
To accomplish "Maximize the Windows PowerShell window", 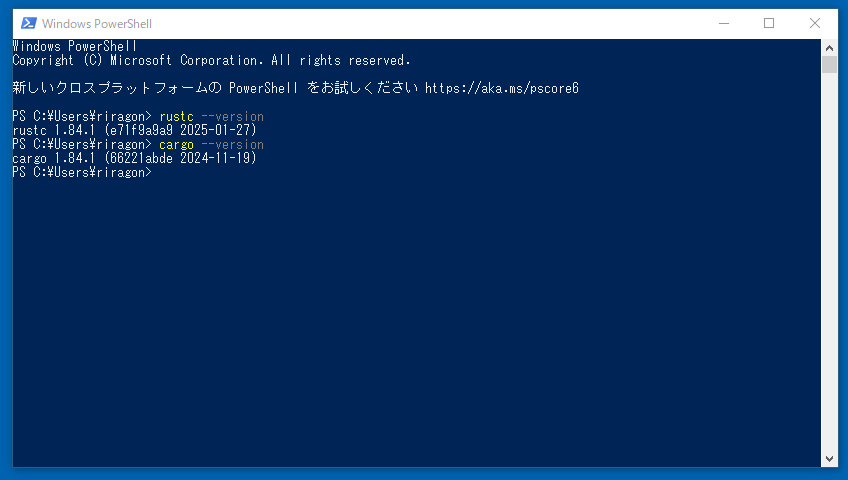I will pyautogui.click(x=769, y=23).
